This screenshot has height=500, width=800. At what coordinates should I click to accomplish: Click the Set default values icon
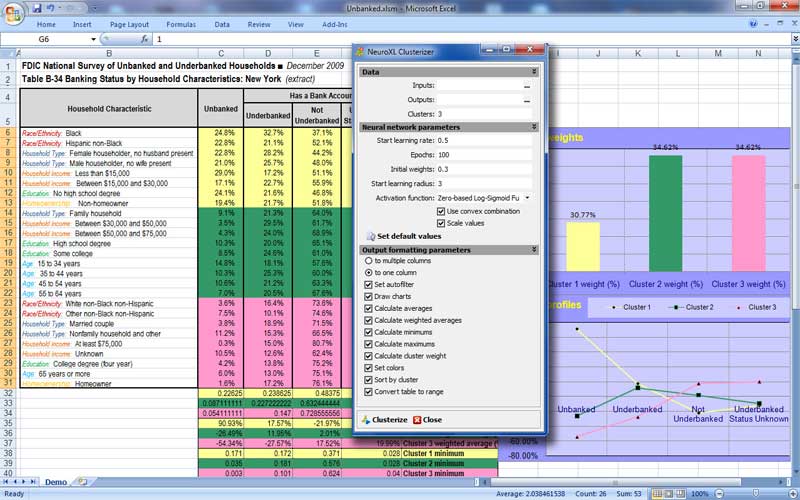click(371, 237)
